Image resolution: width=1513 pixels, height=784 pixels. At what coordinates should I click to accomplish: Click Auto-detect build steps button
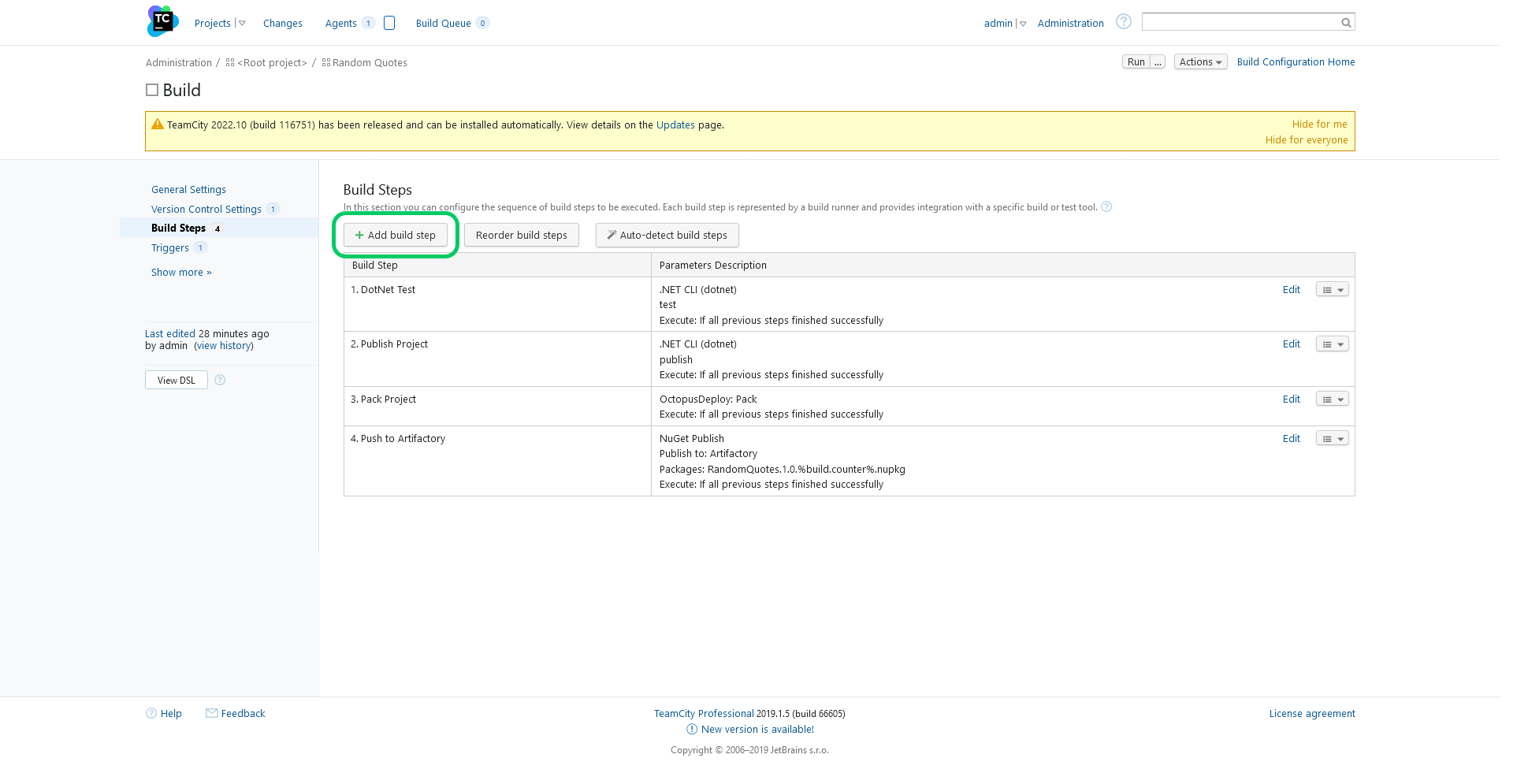667,235
